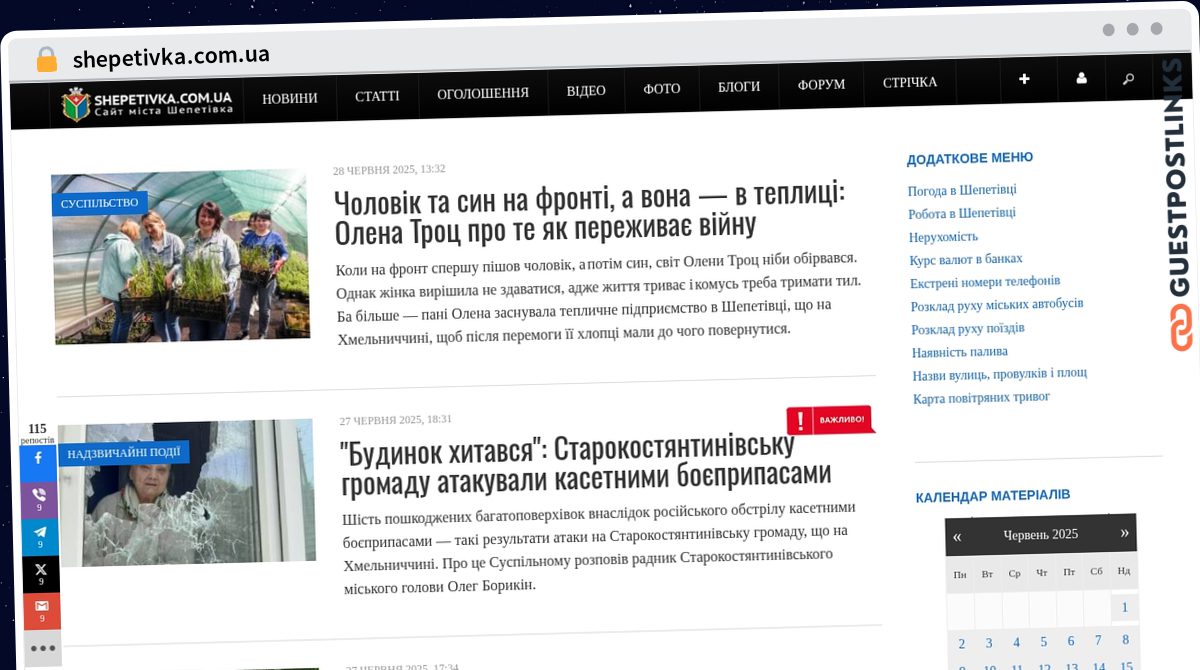The height and width of the screenshot is (670, 1200).
Task: Click the 115 reposts counter
Action: click(x=38, y=433)
